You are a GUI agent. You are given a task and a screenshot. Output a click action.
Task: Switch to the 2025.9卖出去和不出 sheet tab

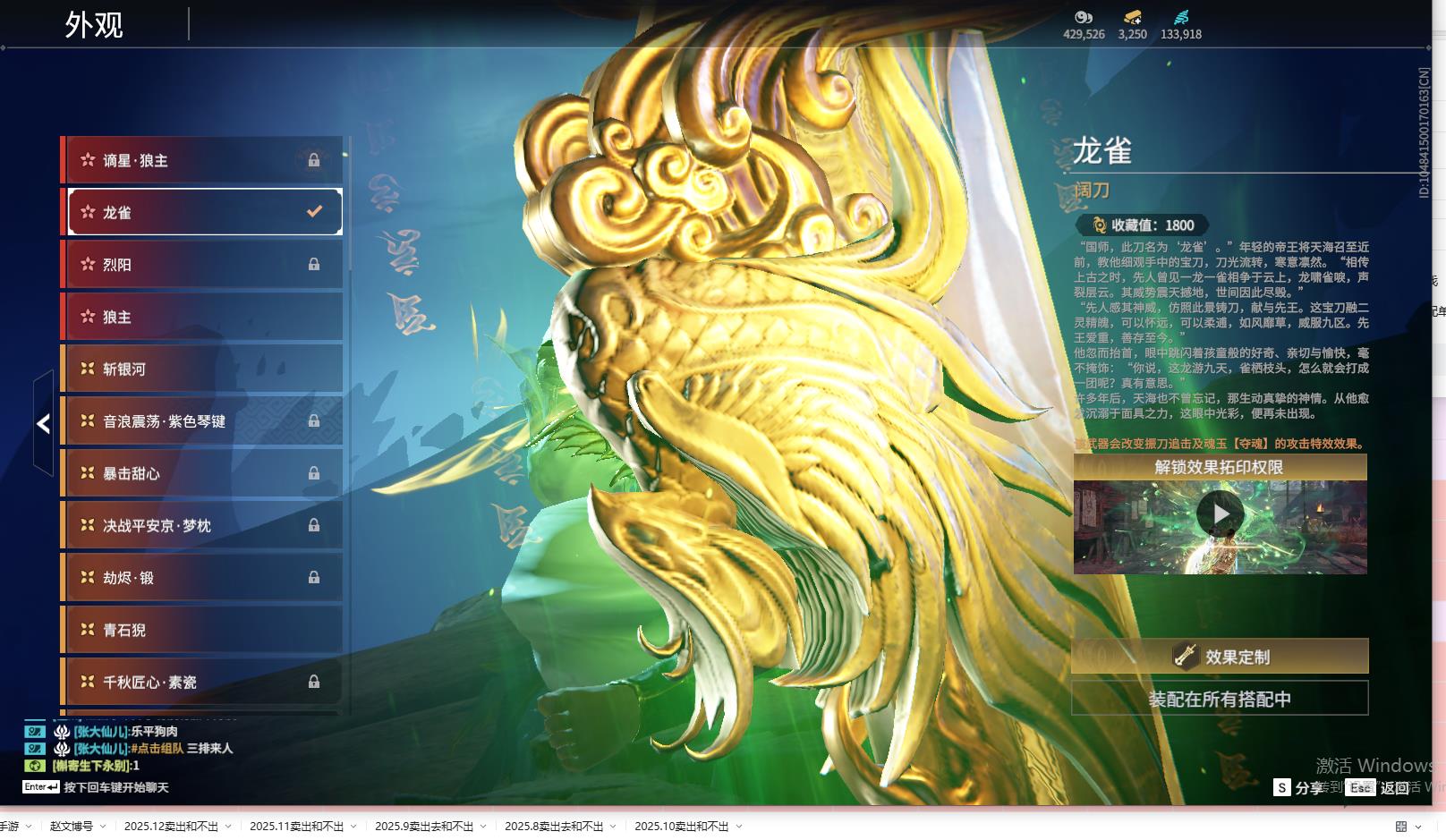[424, 827]
